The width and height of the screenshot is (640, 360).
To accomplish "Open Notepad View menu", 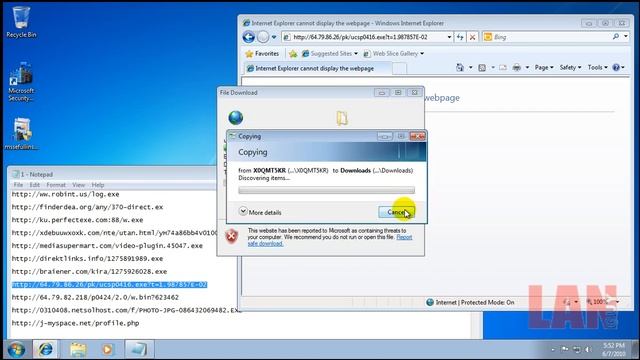I will tap(78, 185).
